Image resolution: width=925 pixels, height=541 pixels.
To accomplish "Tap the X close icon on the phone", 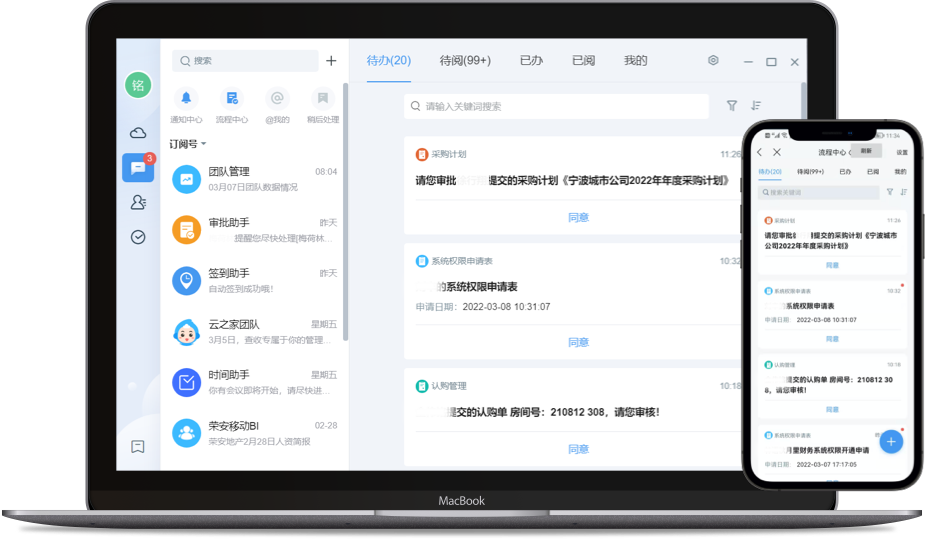I will (x=777, y=152).
